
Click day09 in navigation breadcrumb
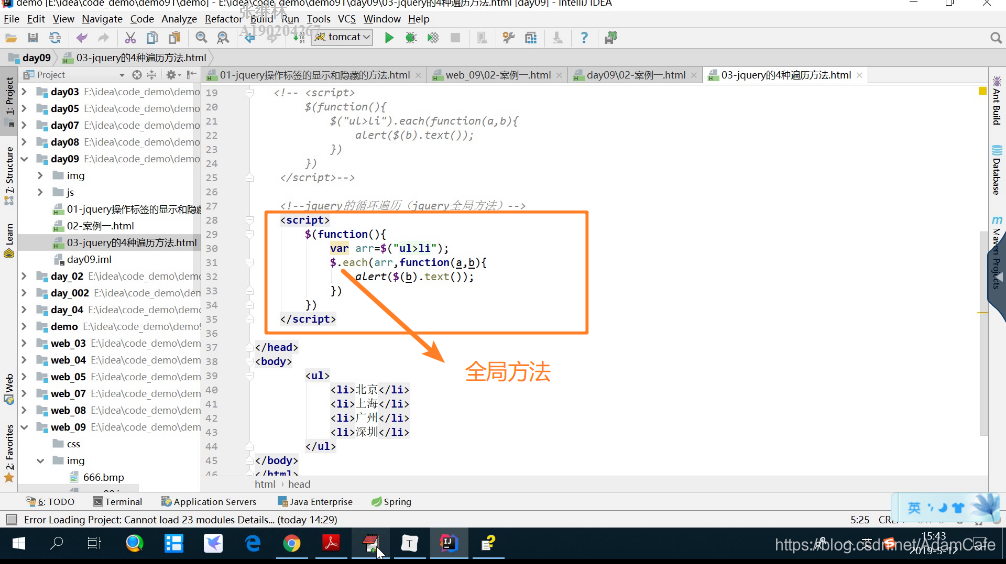tap(30, 58)
